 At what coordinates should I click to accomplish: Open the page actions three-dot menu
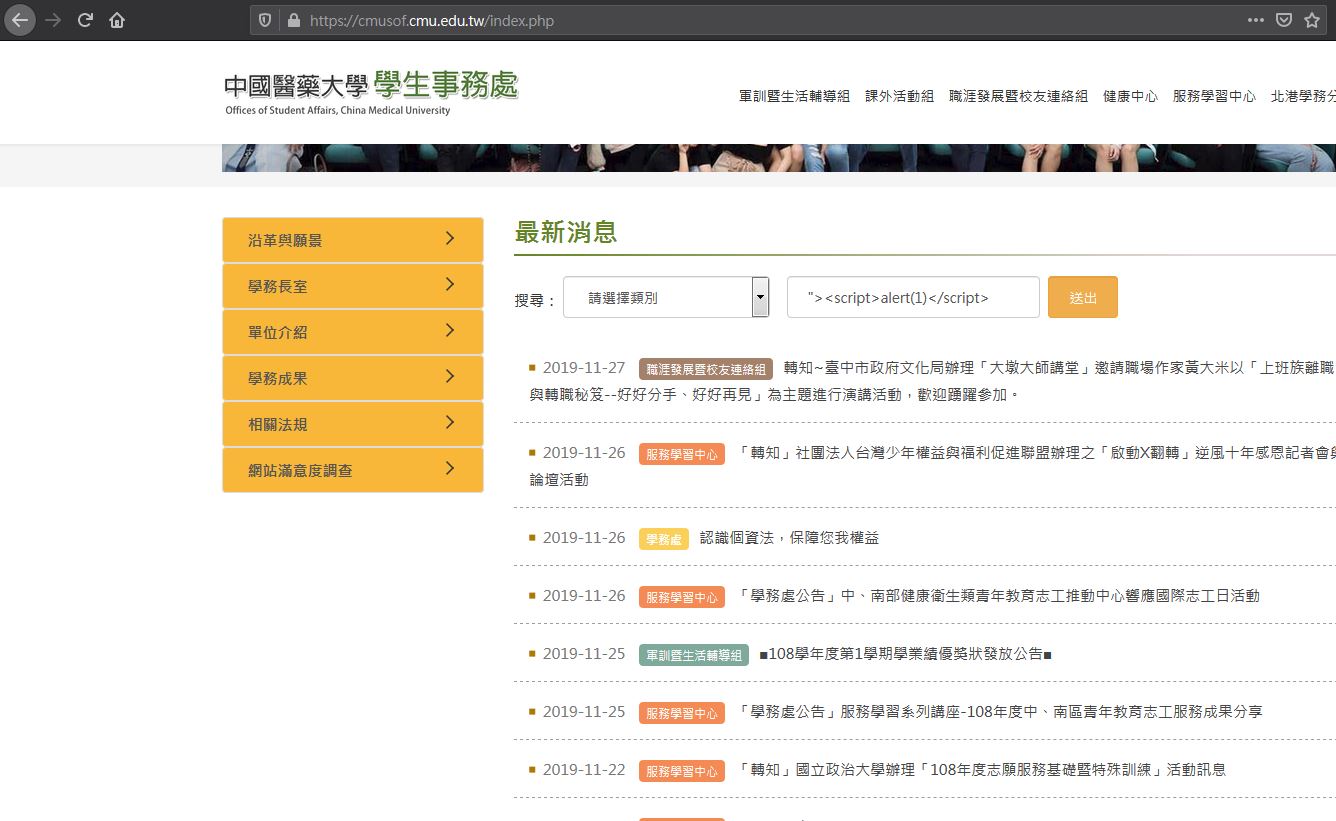[x=1256, y=20]
